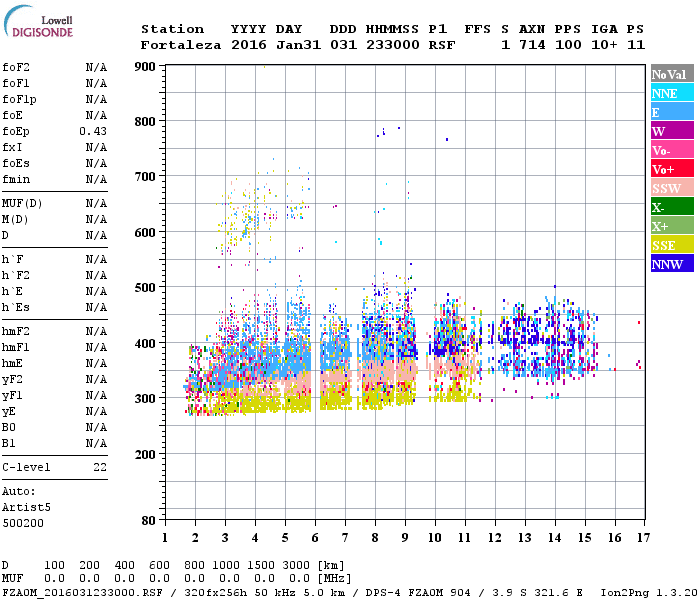Click the h`Es parameter label

coord(16,308)
